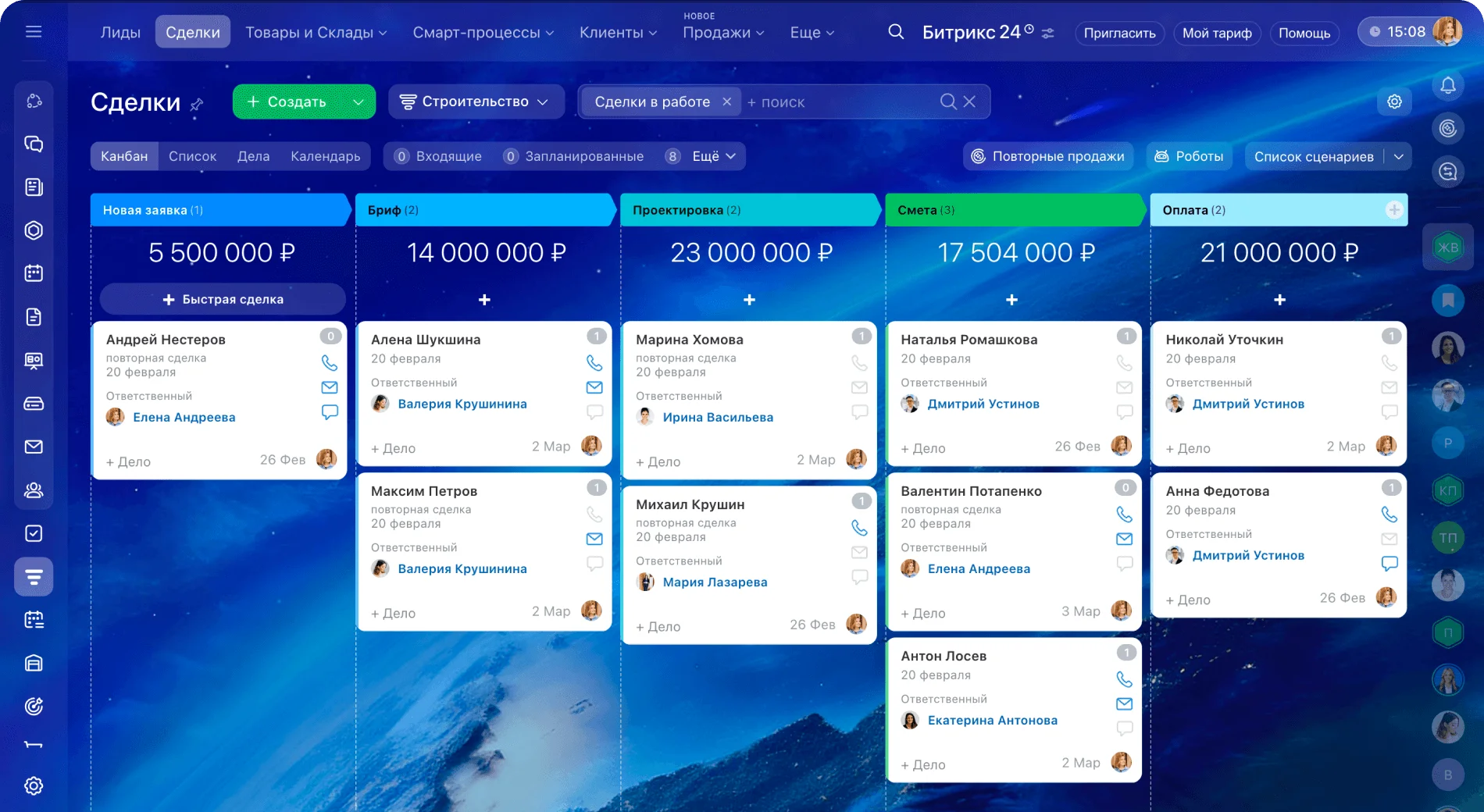Open the Строительство funnel selector
The image size is (1484, 812).
coord(475,101)
